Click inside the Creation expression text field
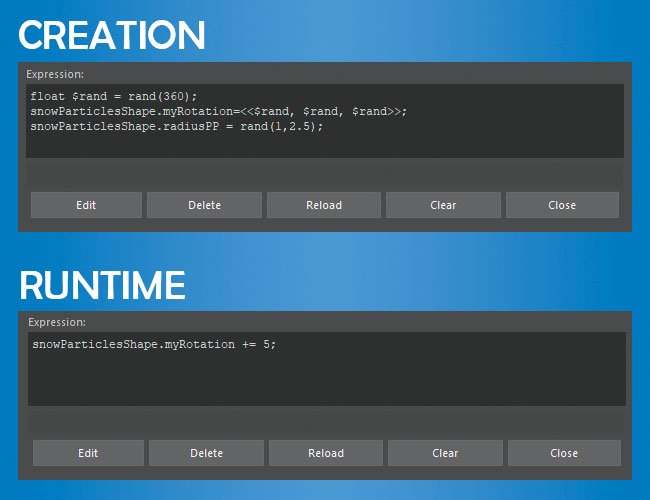This screenshot has width=650, height=500. click(325, 121)
